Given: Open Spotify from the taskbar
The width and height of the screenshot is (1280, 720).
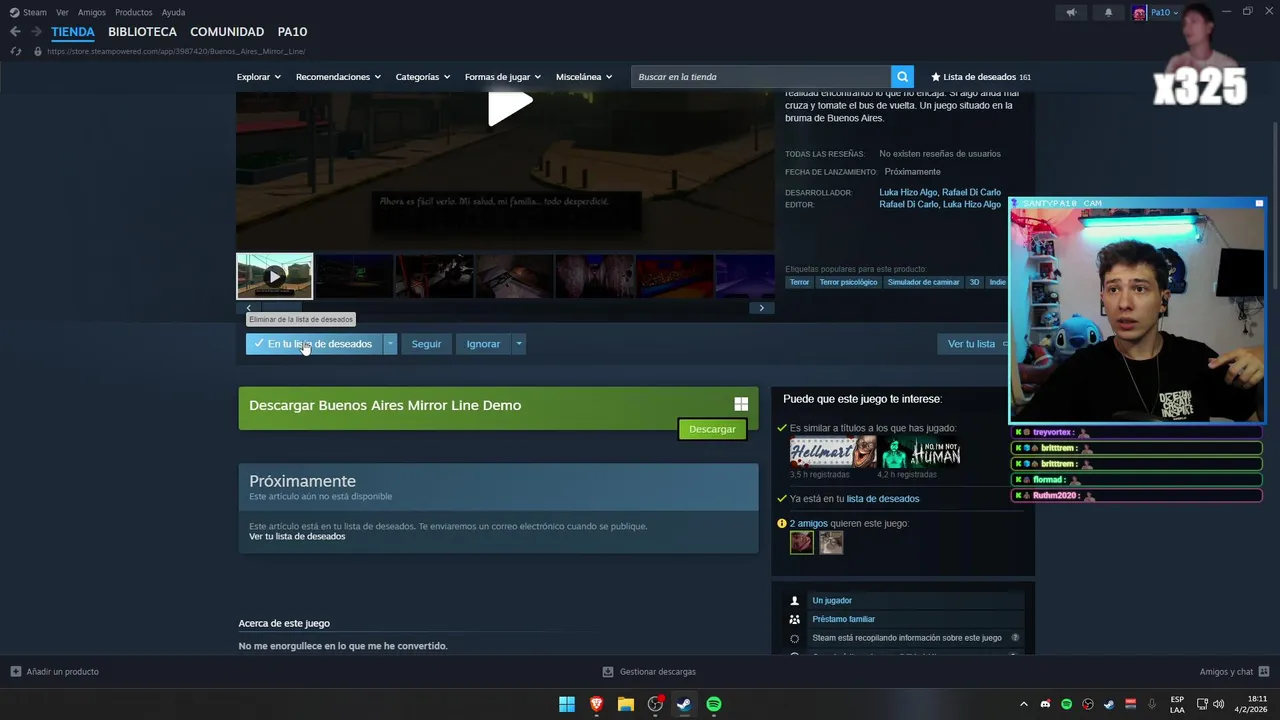Looking at the screenshot, I should coord(714,704).
